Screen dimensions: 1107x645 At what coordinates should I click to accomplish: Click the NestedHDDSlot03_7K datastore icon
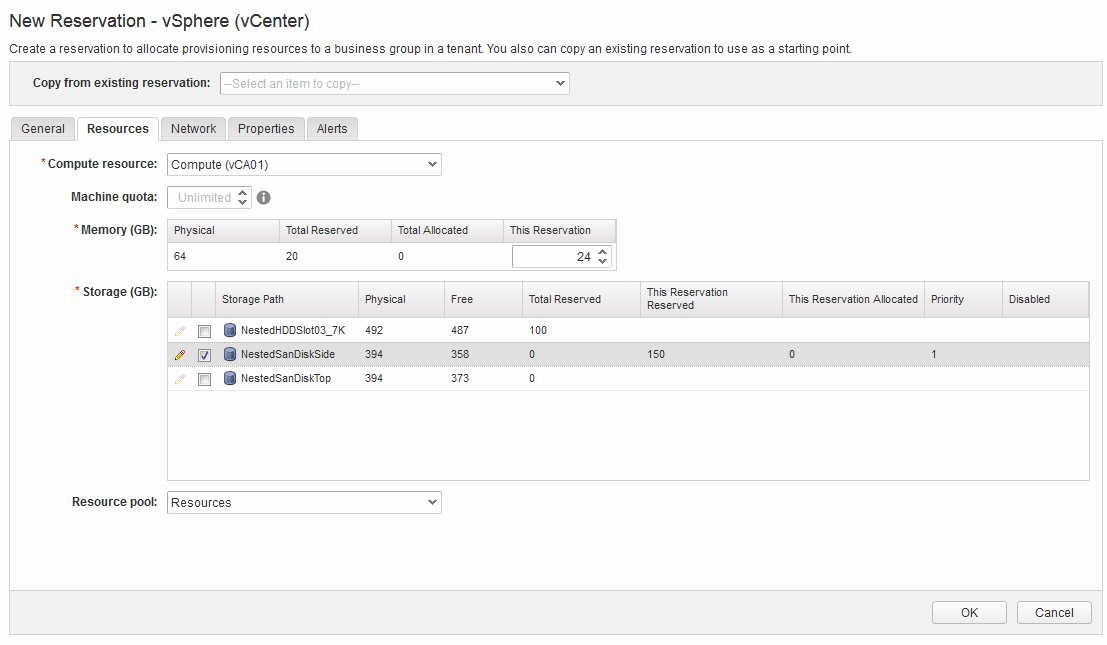tap(230, 330)
